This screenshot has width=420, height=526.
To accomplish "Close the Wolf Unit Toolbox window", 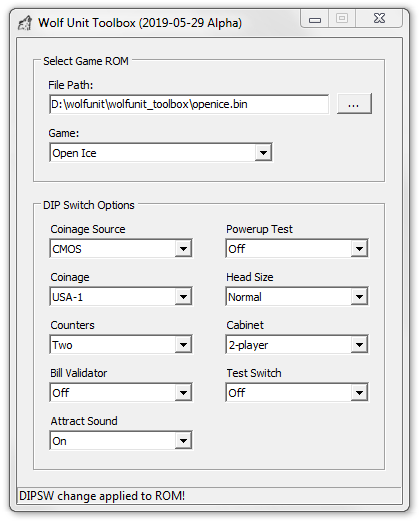I will coord(379,18).
